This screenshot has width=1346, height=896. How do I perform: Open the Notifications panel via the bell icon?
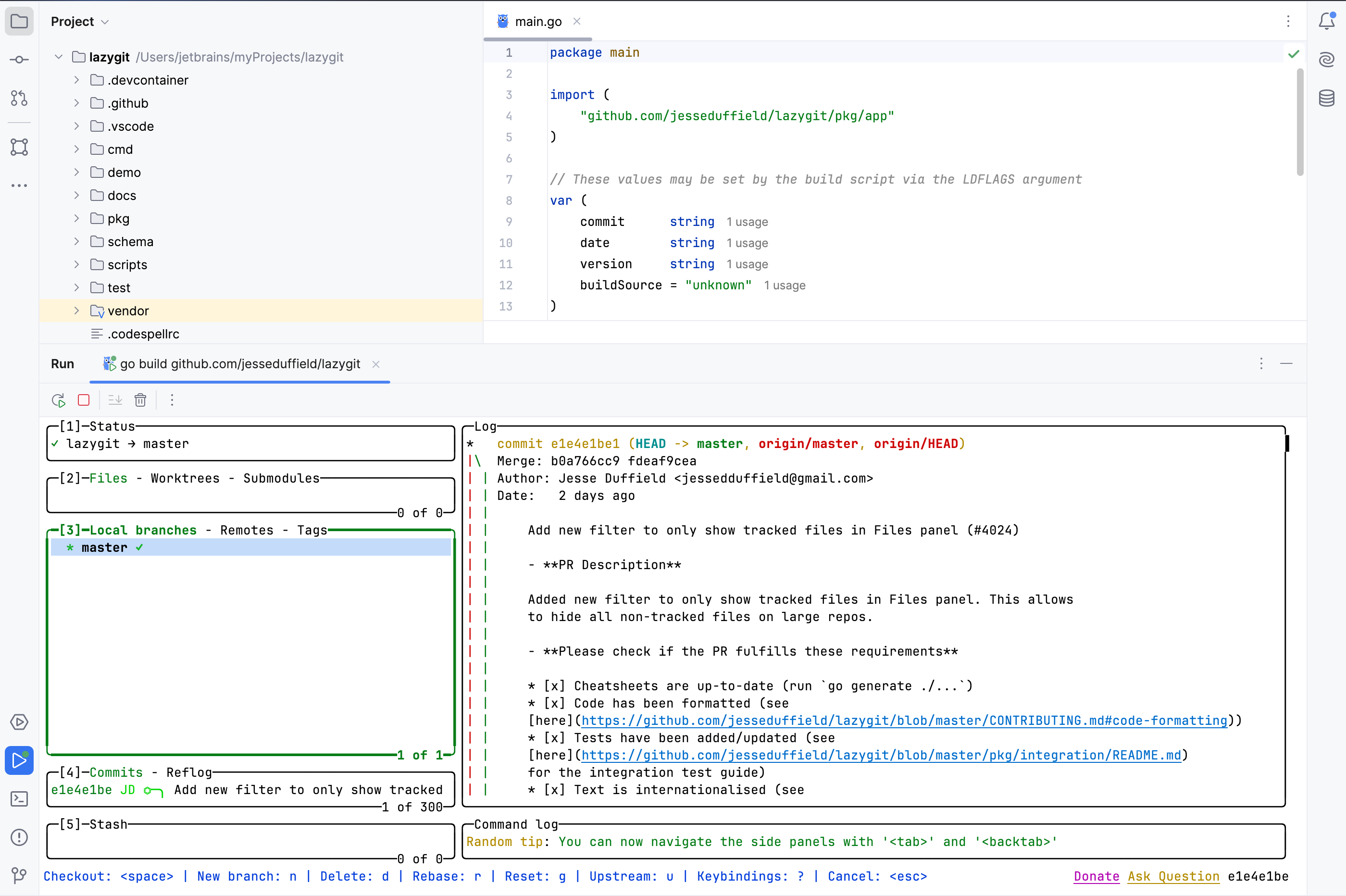click(1326, 21)
